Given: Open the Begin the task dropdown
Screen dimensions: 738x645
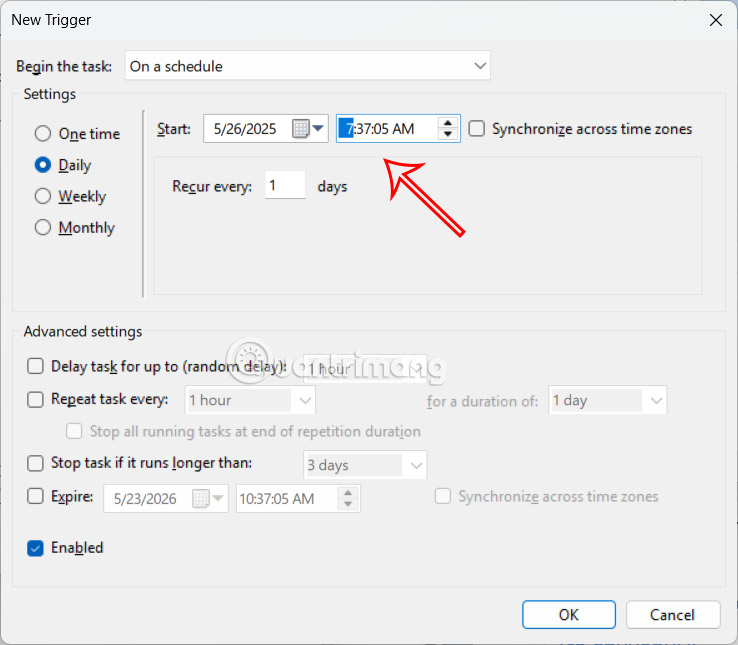Looking at the screenshot, I should click(x=308, y=65).
